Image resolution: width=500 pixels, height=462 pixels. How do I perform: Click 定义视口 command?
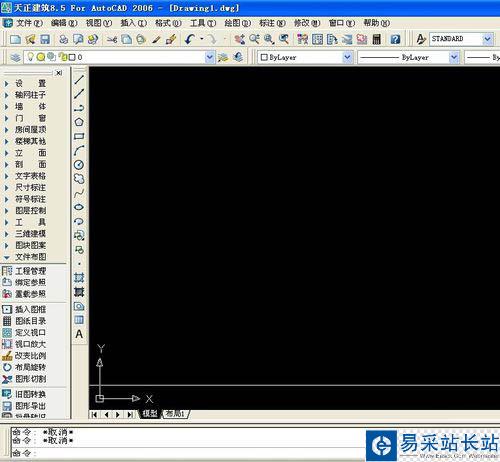[24, 332]
